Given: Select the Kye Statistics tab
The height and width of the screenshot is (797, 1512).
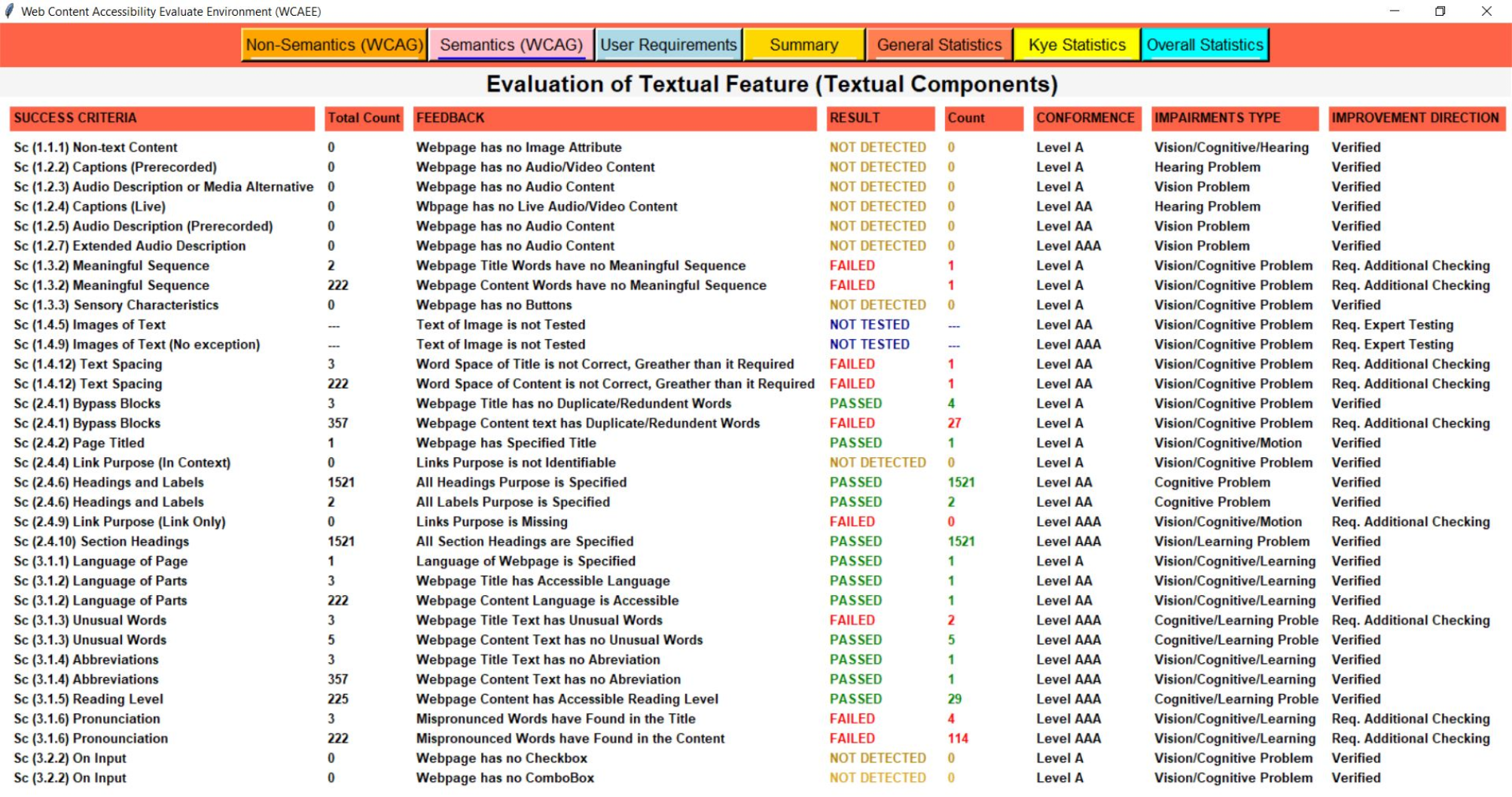Looking at the screenshot, I should pyautogui.click(x=1078, y=45).
